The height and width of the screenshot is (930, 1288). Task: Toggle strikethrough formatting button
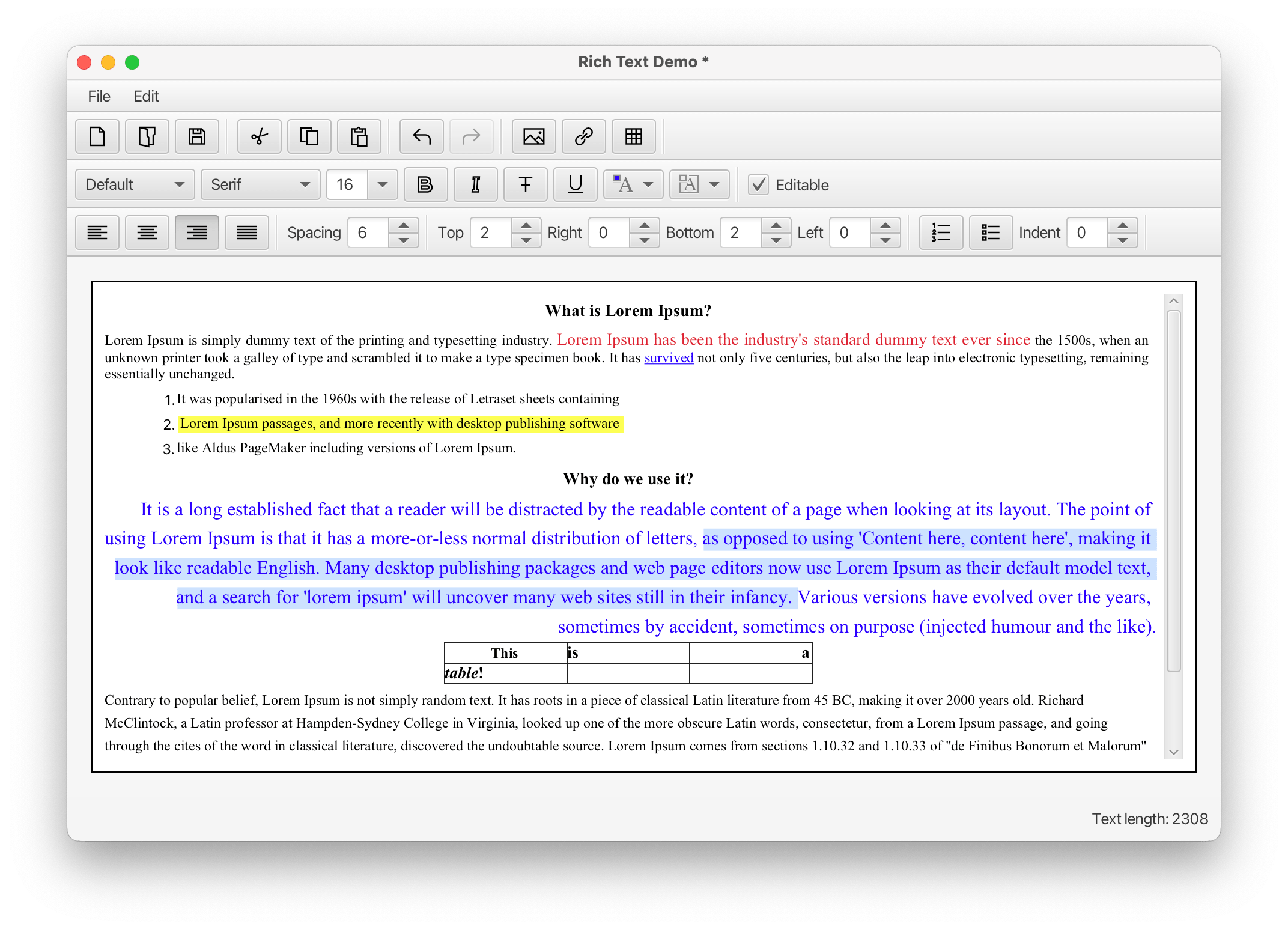[x=526, y=184]
